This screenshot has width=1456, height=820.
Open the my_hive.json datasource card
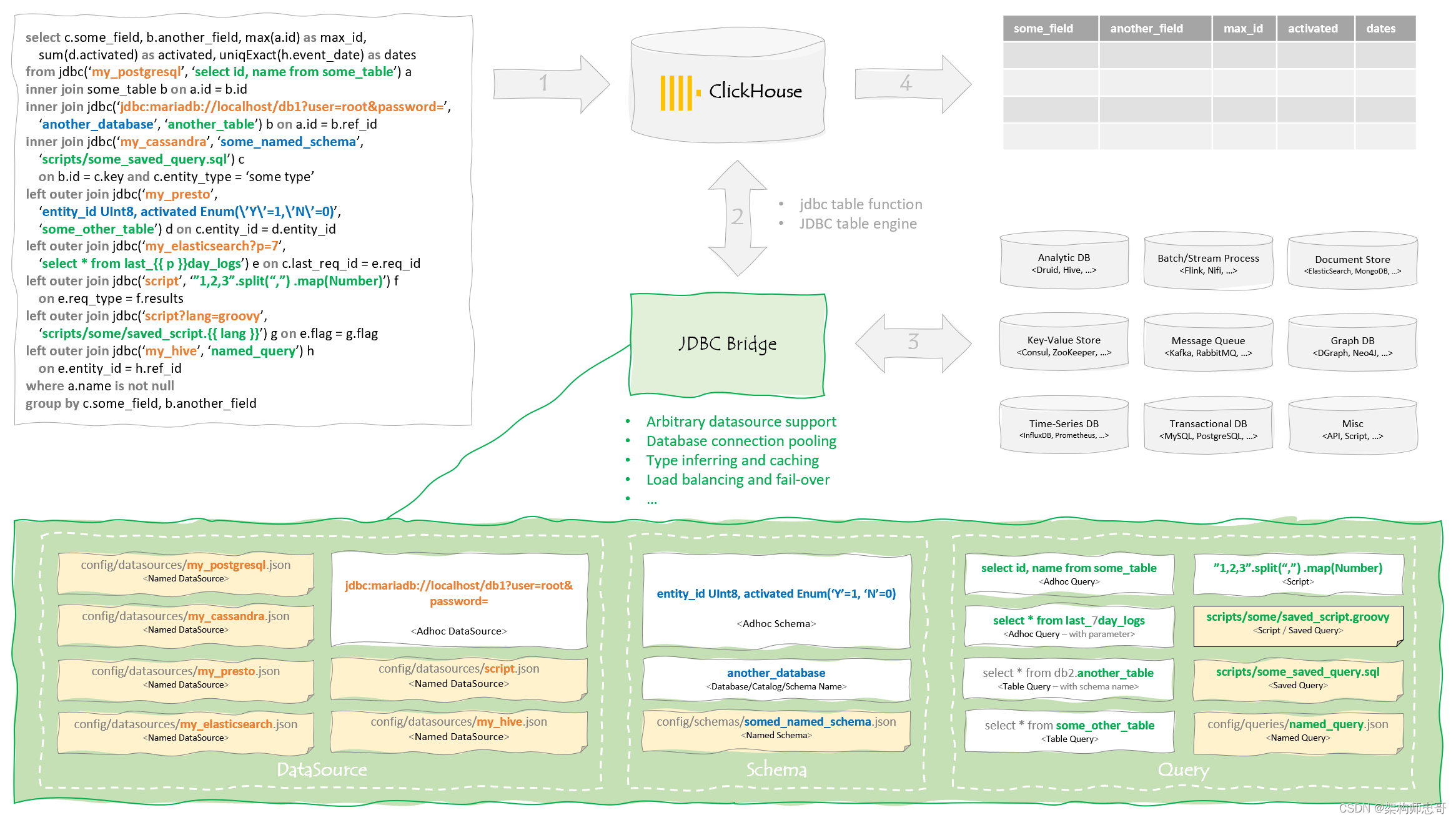pos(458,728)
